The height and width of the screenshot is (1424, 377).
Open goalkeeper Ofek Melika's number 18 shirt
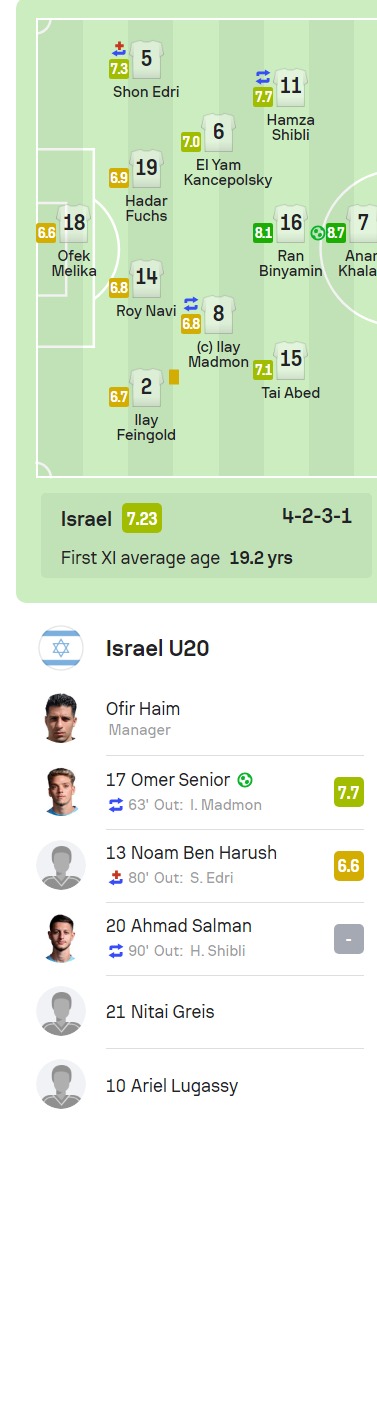[x=74, y=223]
